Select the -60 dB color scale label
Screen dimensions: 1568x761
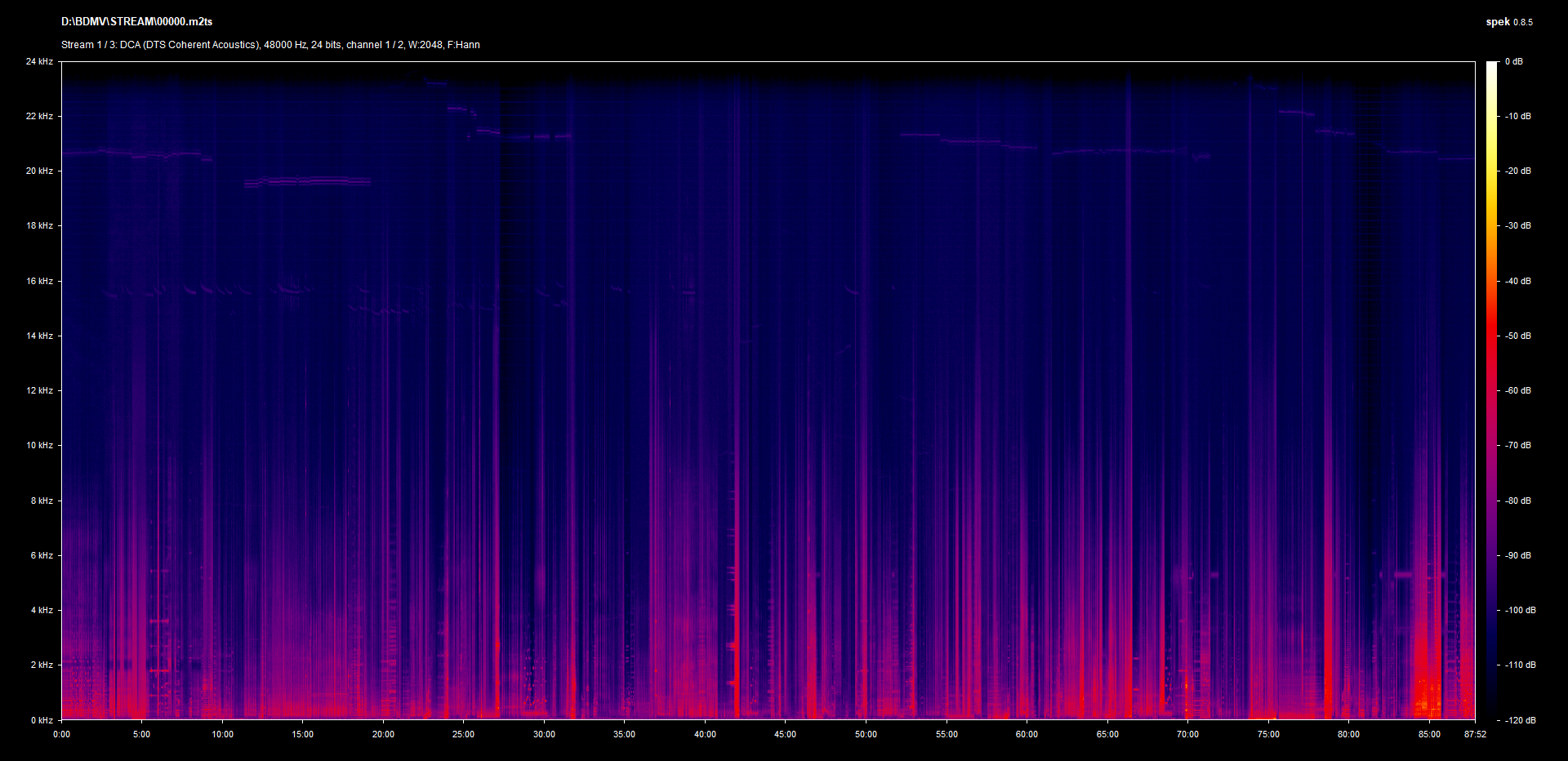(1518, 390)
